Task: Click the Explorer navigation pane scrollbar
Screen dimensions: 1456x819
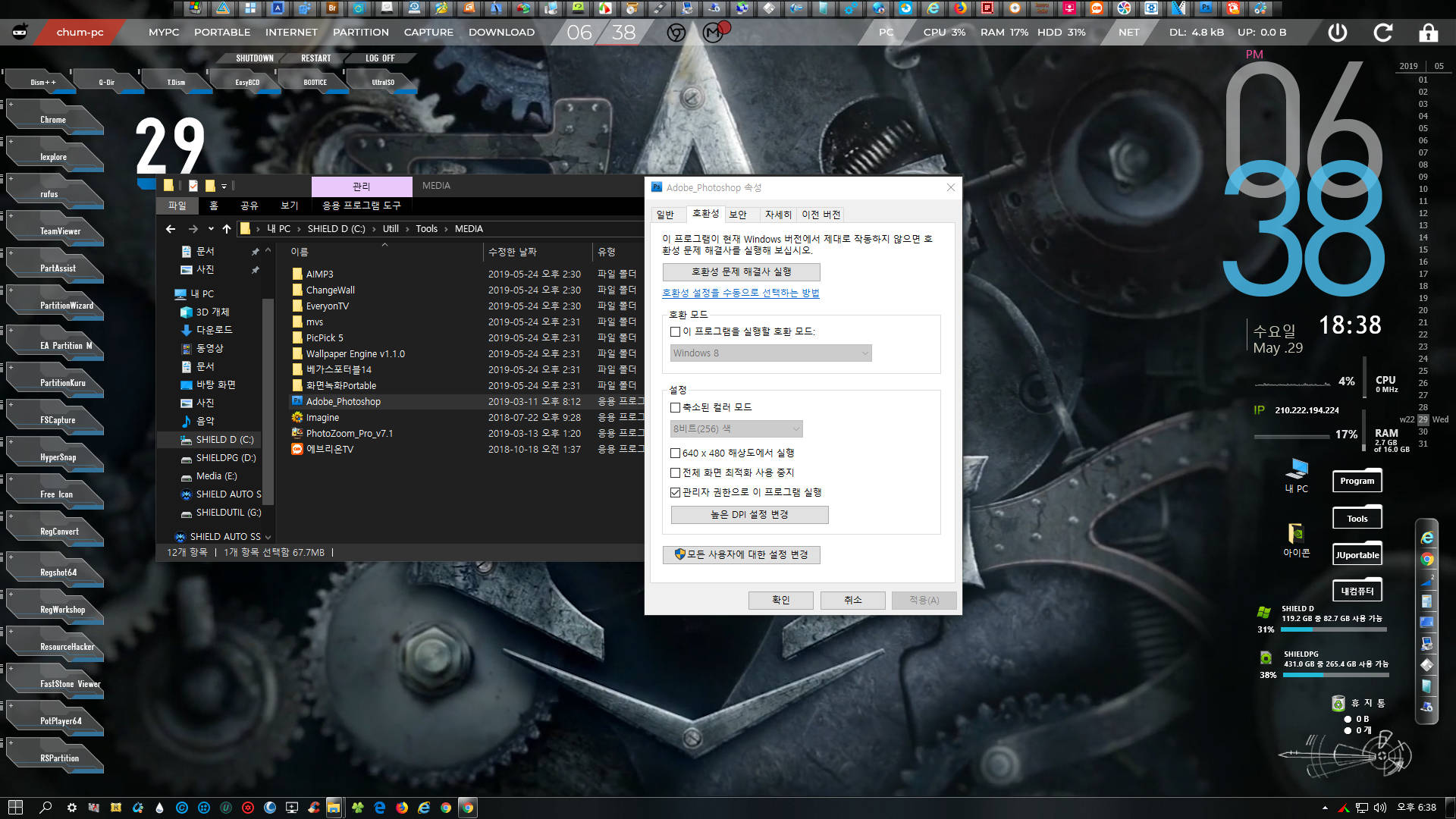Action: [267, 402]
